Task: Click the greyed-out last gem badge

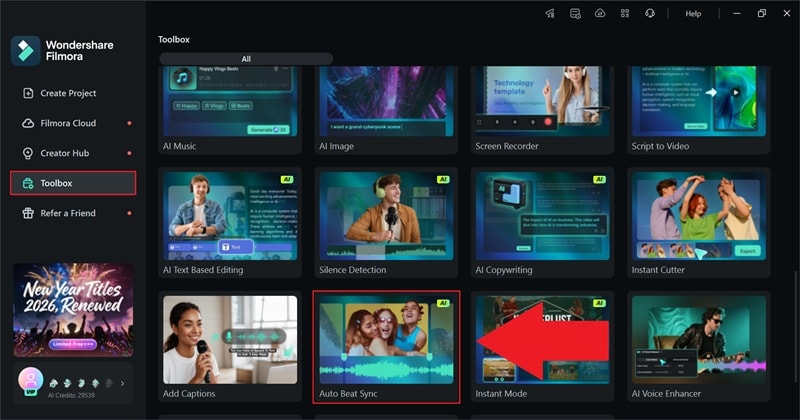Action: coord(109,383)
